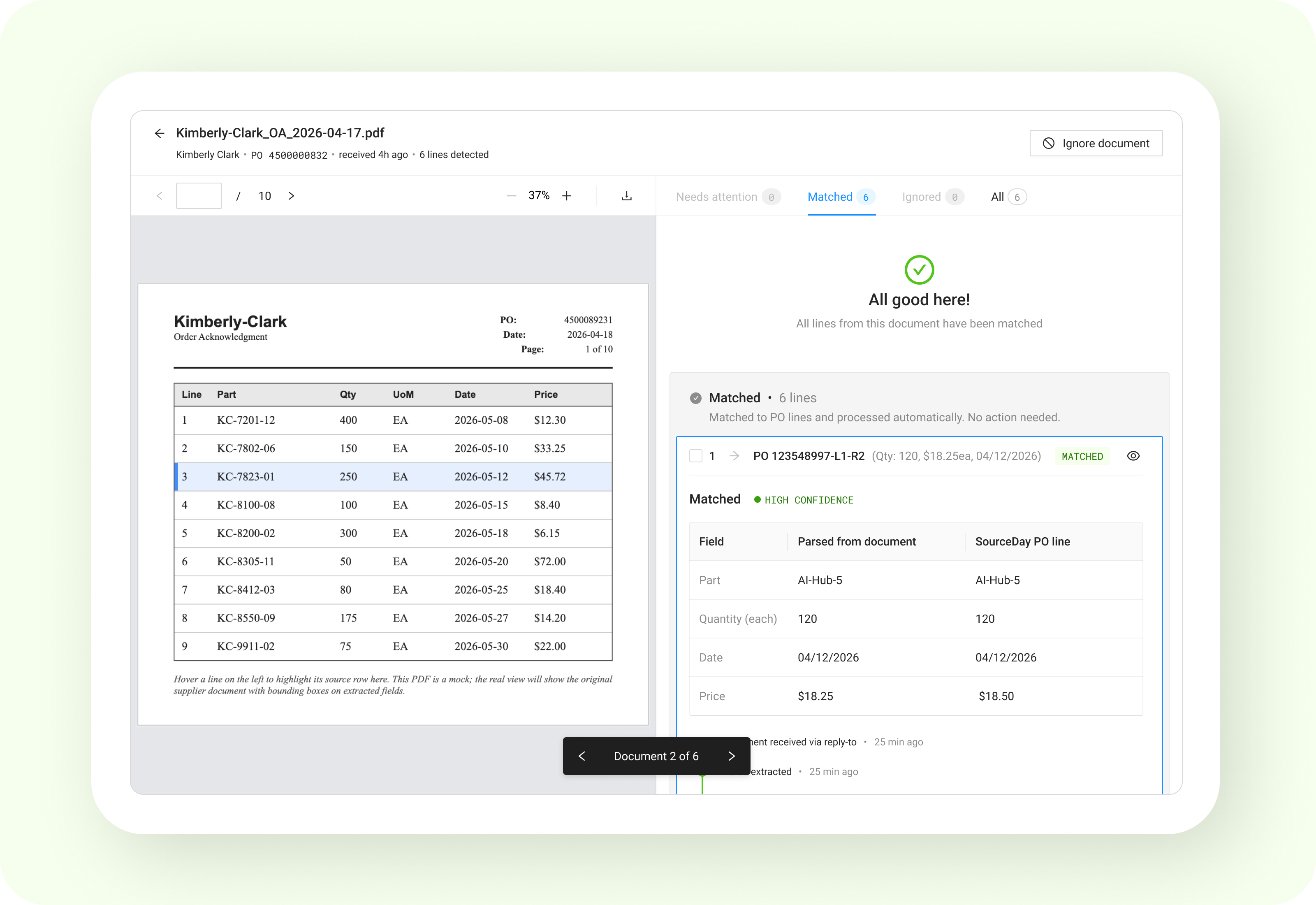Zoom in the PDF with plus icon
Image resolution: width=1316 pixels, height=905 pixels.
567,196
